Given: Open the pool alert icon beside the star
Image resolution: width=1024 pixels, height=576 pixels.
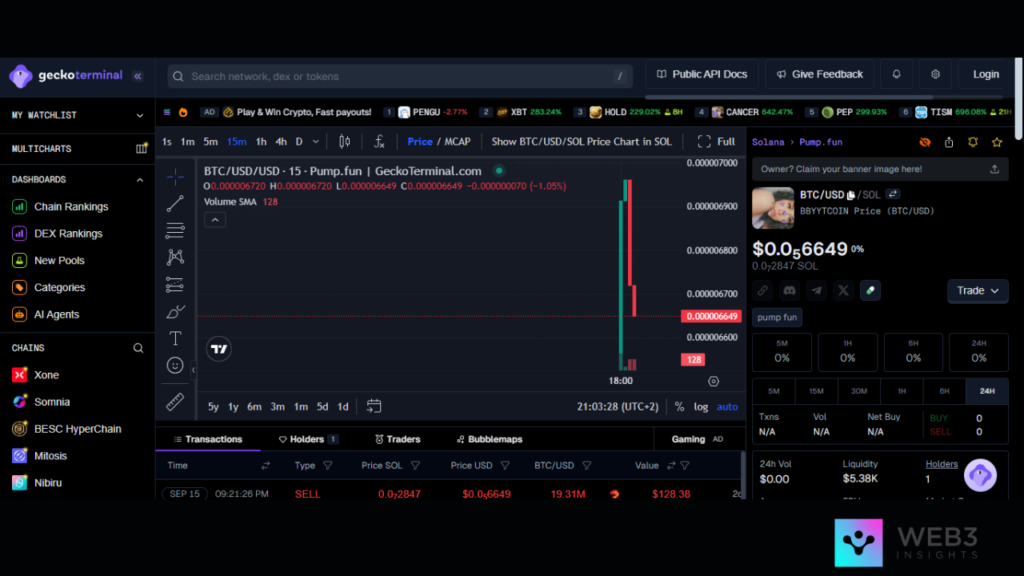Looking at the screenshot, I should pyautogui.click(x=972, y=142).
